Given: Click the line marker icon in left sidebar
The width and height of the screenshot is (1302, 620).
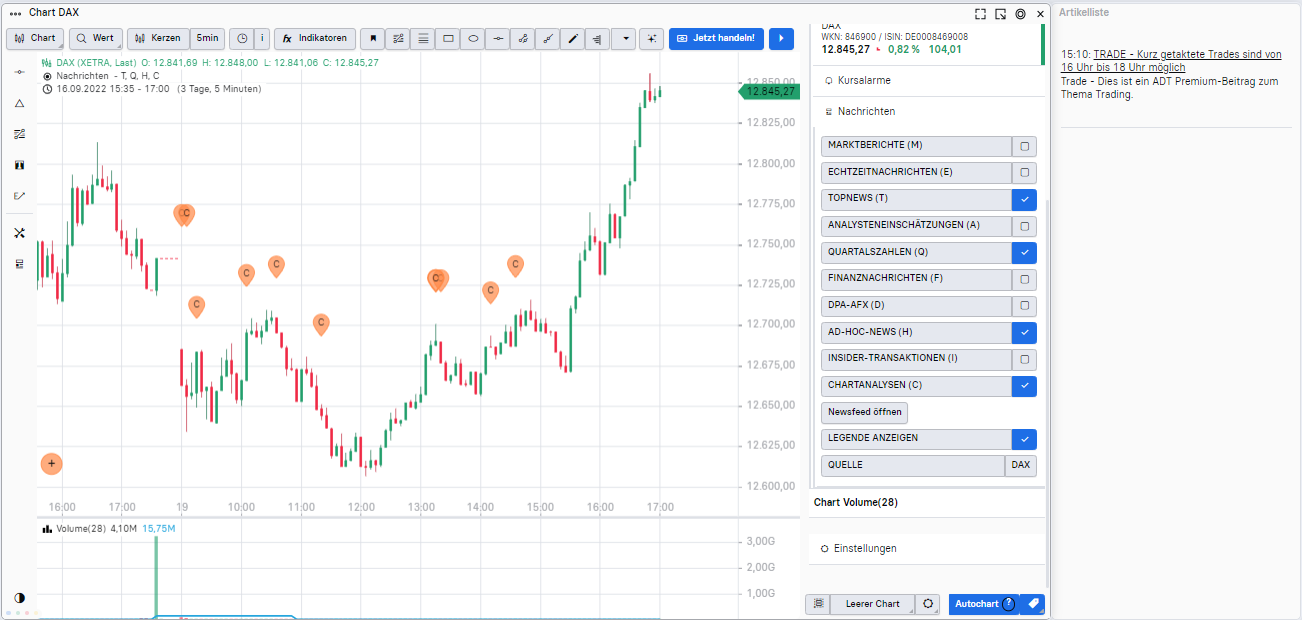Looking at the screenshot, I should (19, 72).
